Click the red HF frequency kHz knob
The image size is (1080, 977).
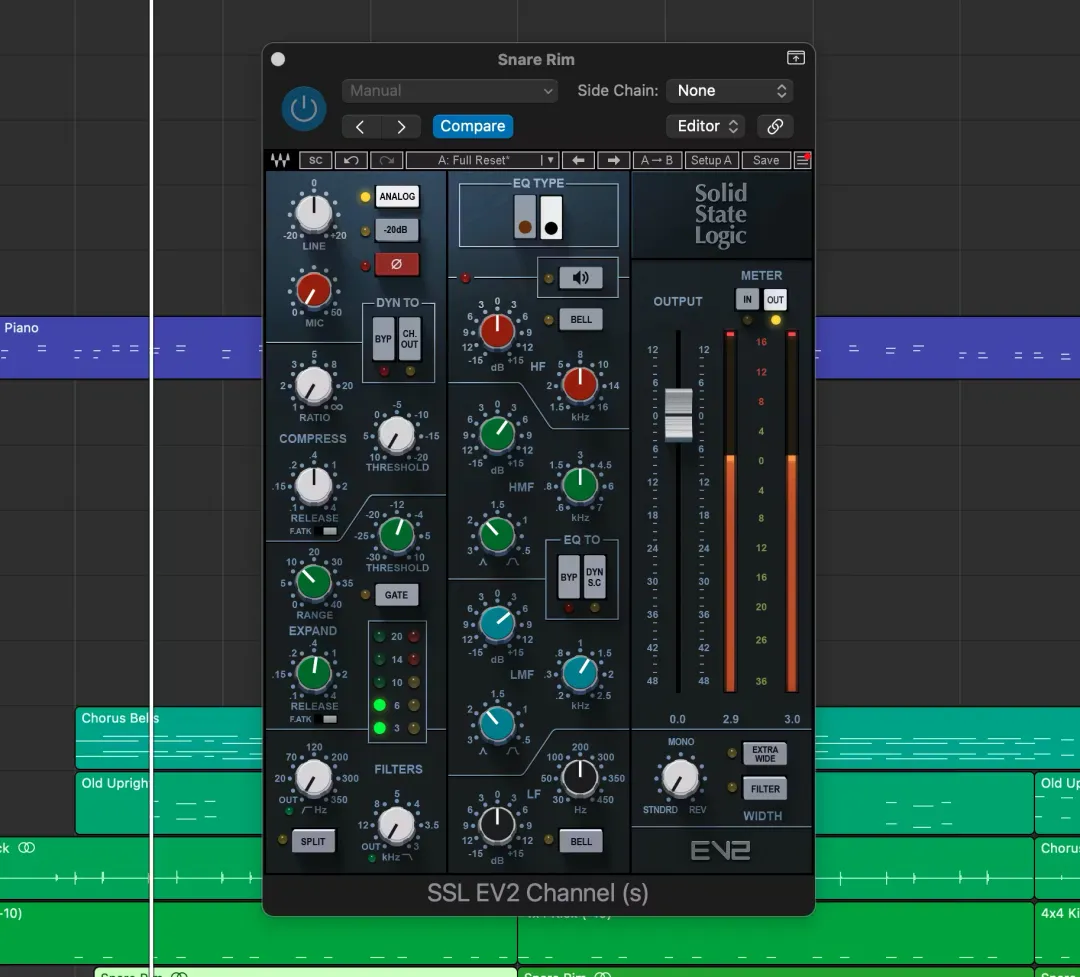point(580,384)
